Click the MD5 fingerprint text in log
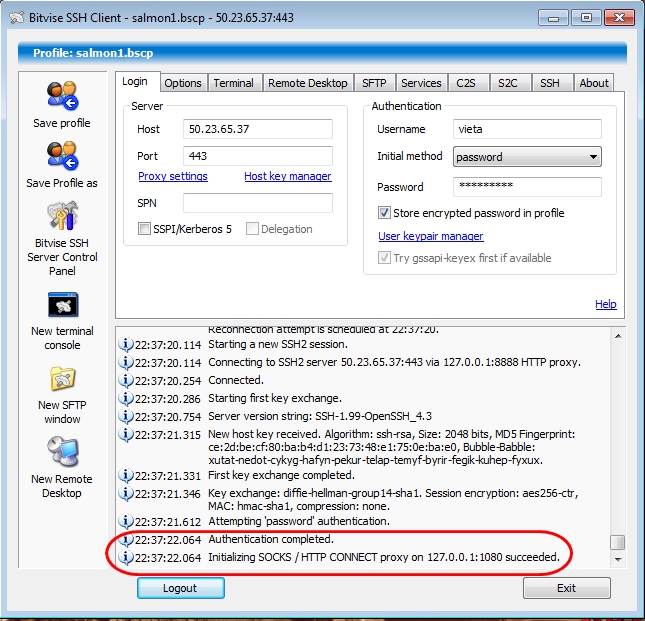The width and height of the screenshot is (645, 621). coord(334,447)
